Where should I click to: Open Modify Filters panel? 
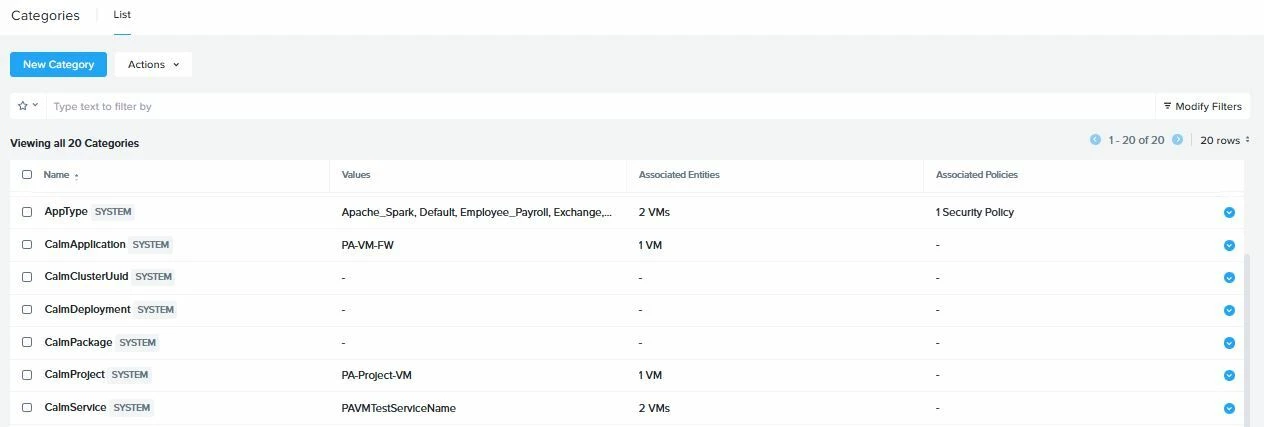coord(1202,106)
